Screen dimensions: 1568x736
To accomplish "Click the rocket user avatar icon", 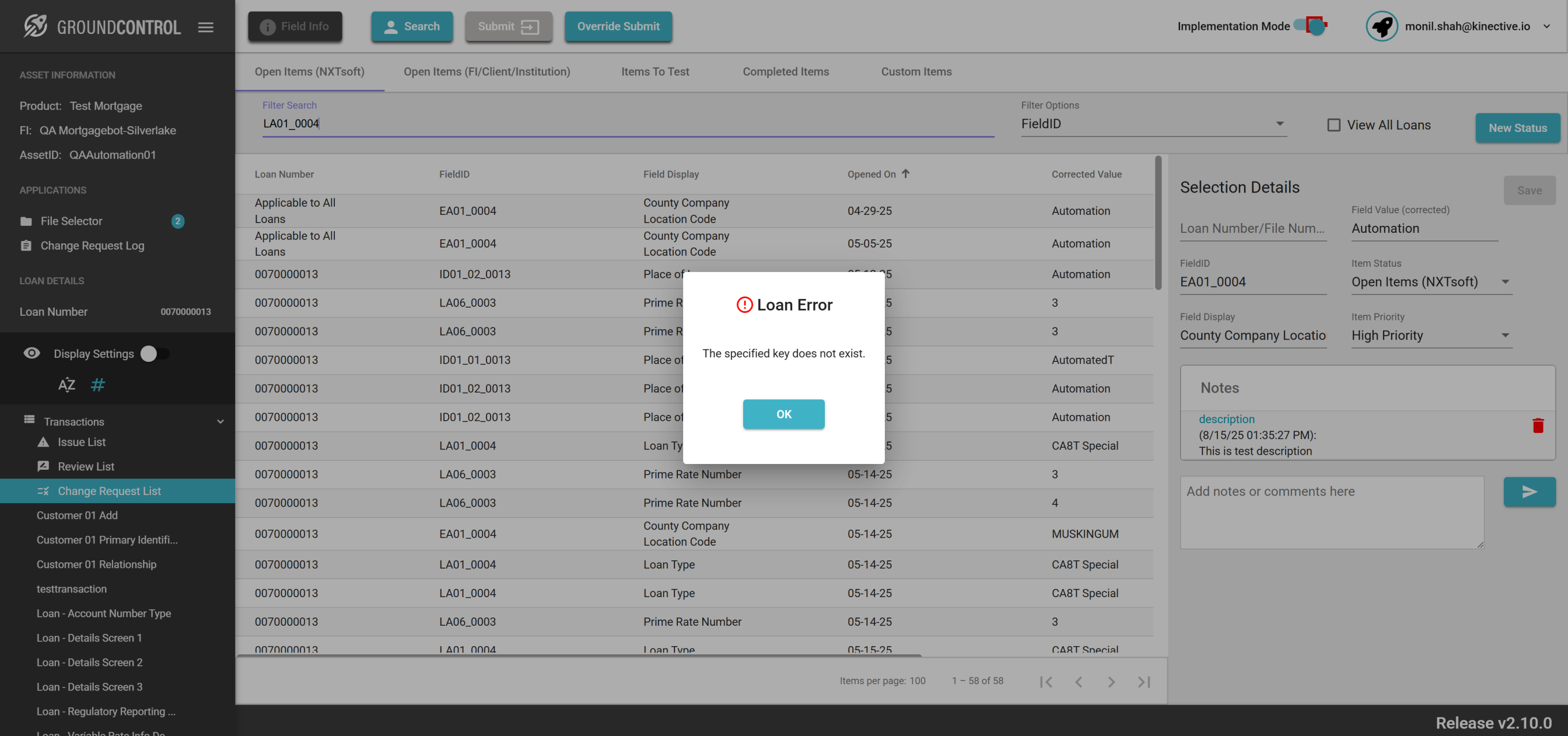I will (x=1381, y=26).
